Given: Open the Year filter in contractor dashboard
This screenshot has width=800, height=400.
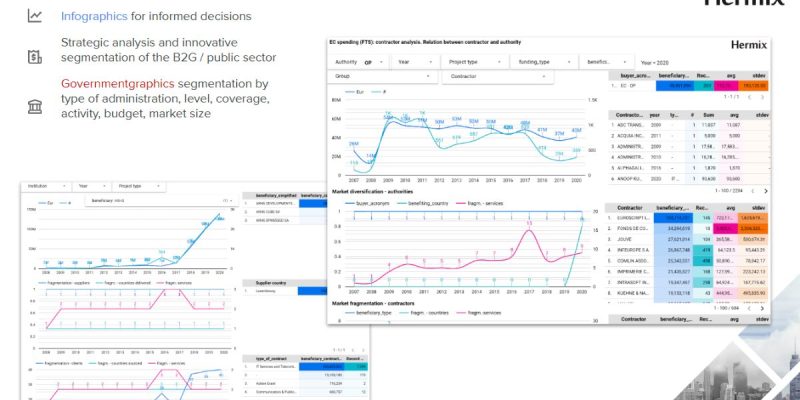Looking at the screenshot, I should [415, 62].
